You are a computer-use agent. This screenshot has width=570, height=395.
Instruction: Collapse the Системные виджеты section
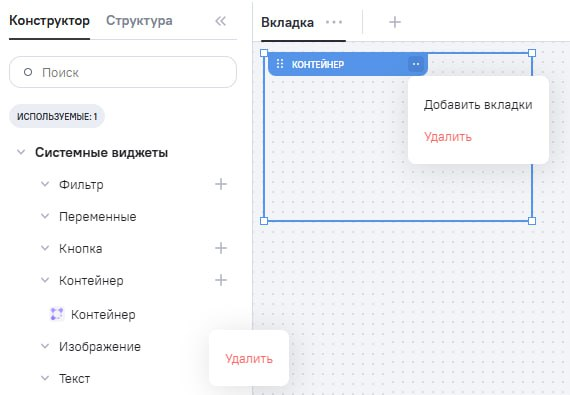[x=21, y=152]
